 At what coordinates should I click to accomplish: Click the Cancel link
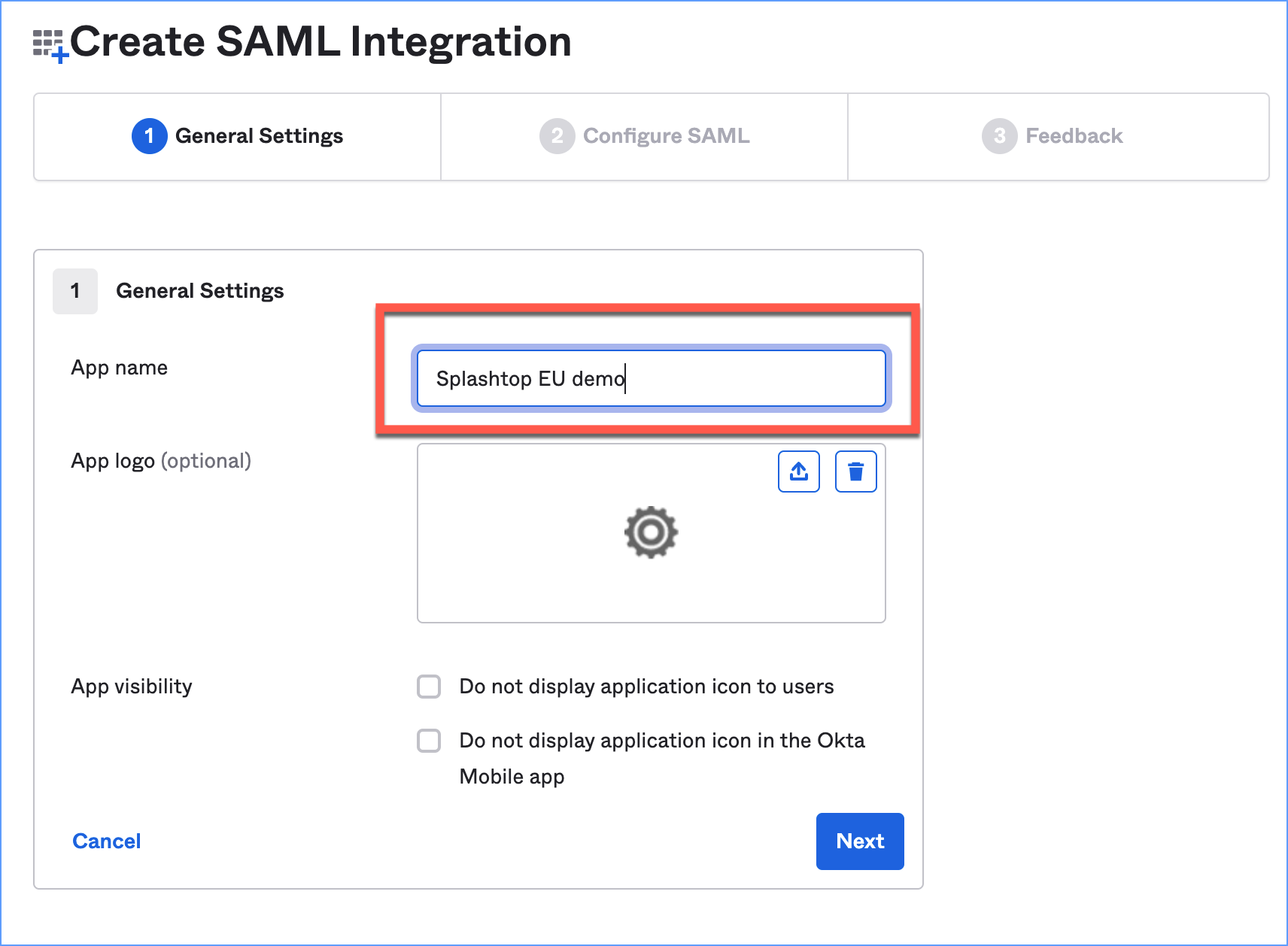point(107,841)
